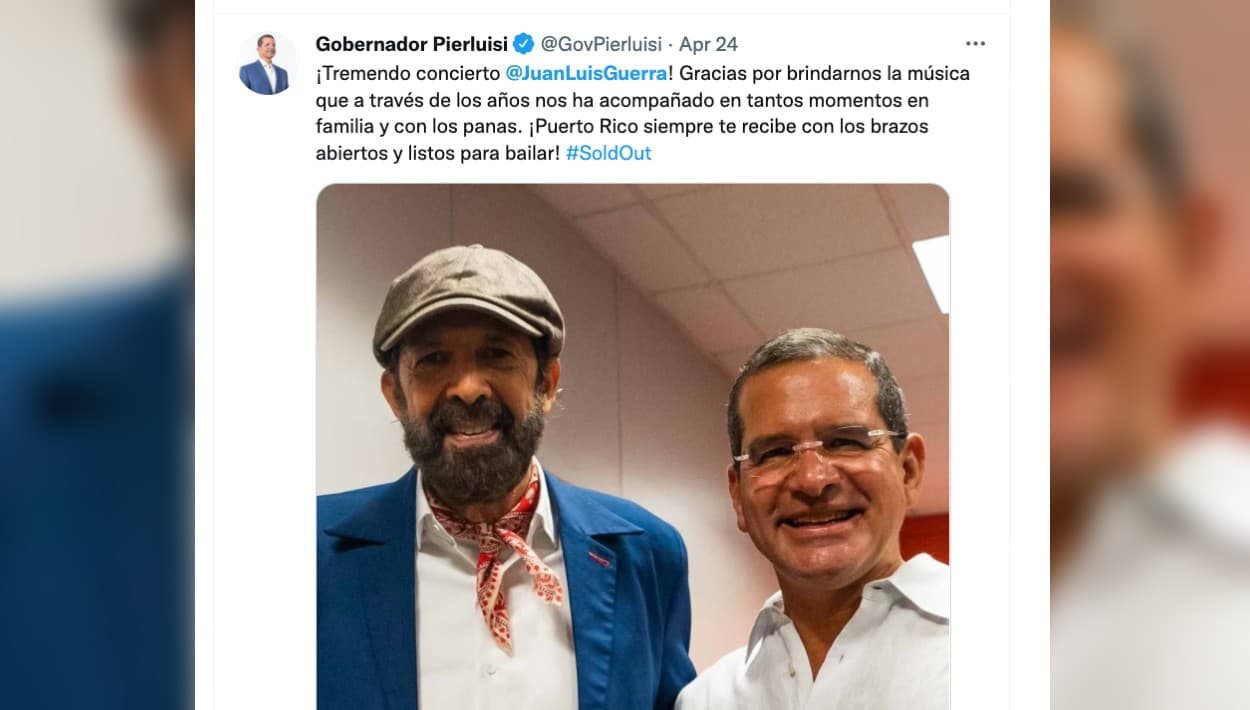Viewport: 1250px width, 710px height.
Task: Click the Gobernador Pierluisi display name
Action: (411, 44)
